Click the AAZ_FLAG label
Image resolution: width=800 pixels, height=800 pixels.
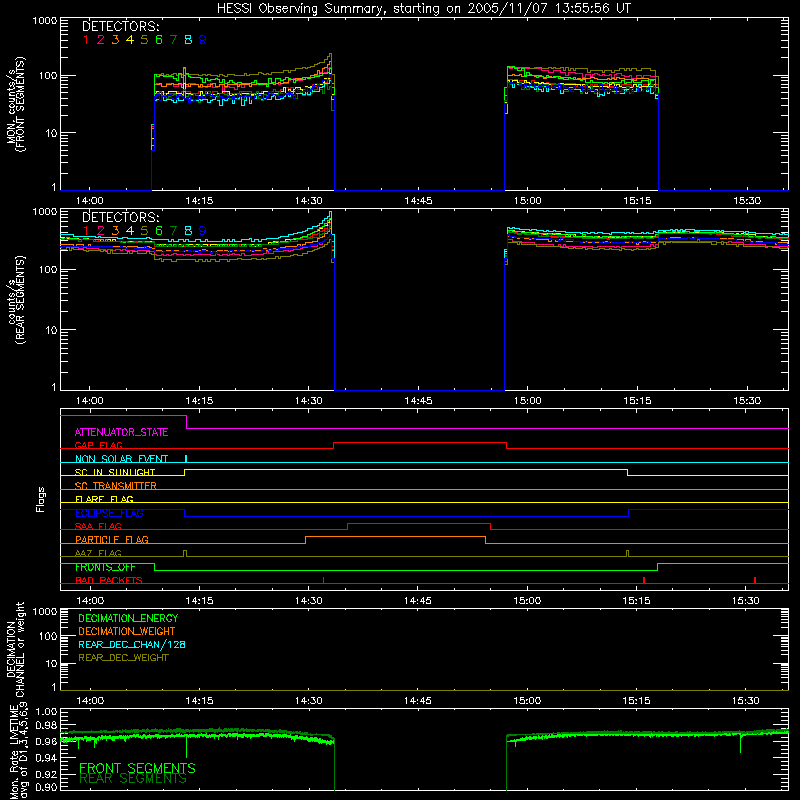coord(98,553)
